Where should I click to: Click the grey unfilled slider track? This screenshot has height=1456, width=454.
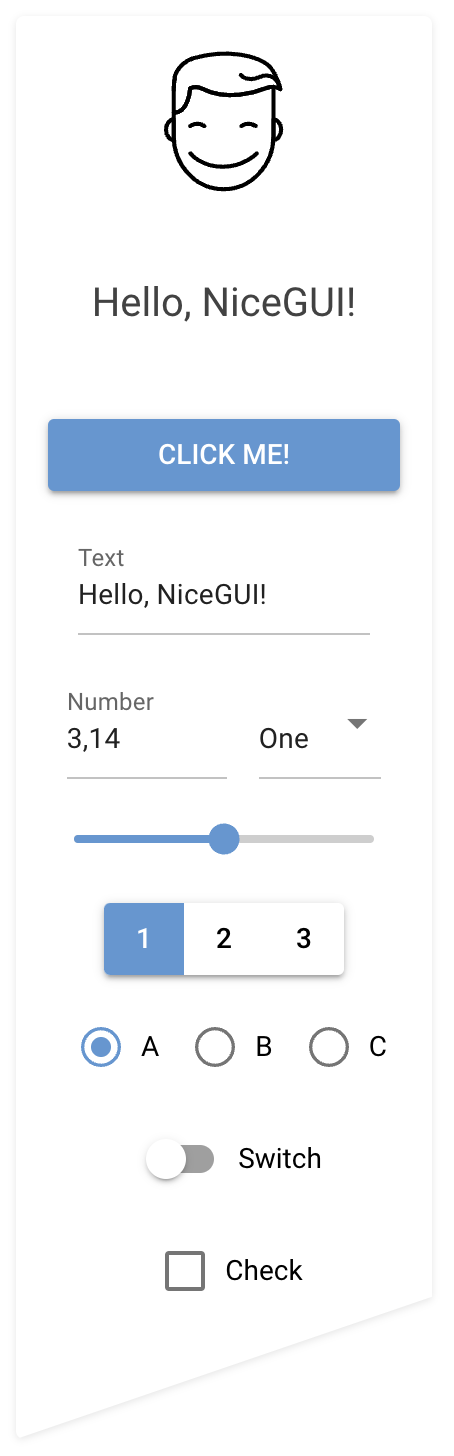tap(306, 839)
